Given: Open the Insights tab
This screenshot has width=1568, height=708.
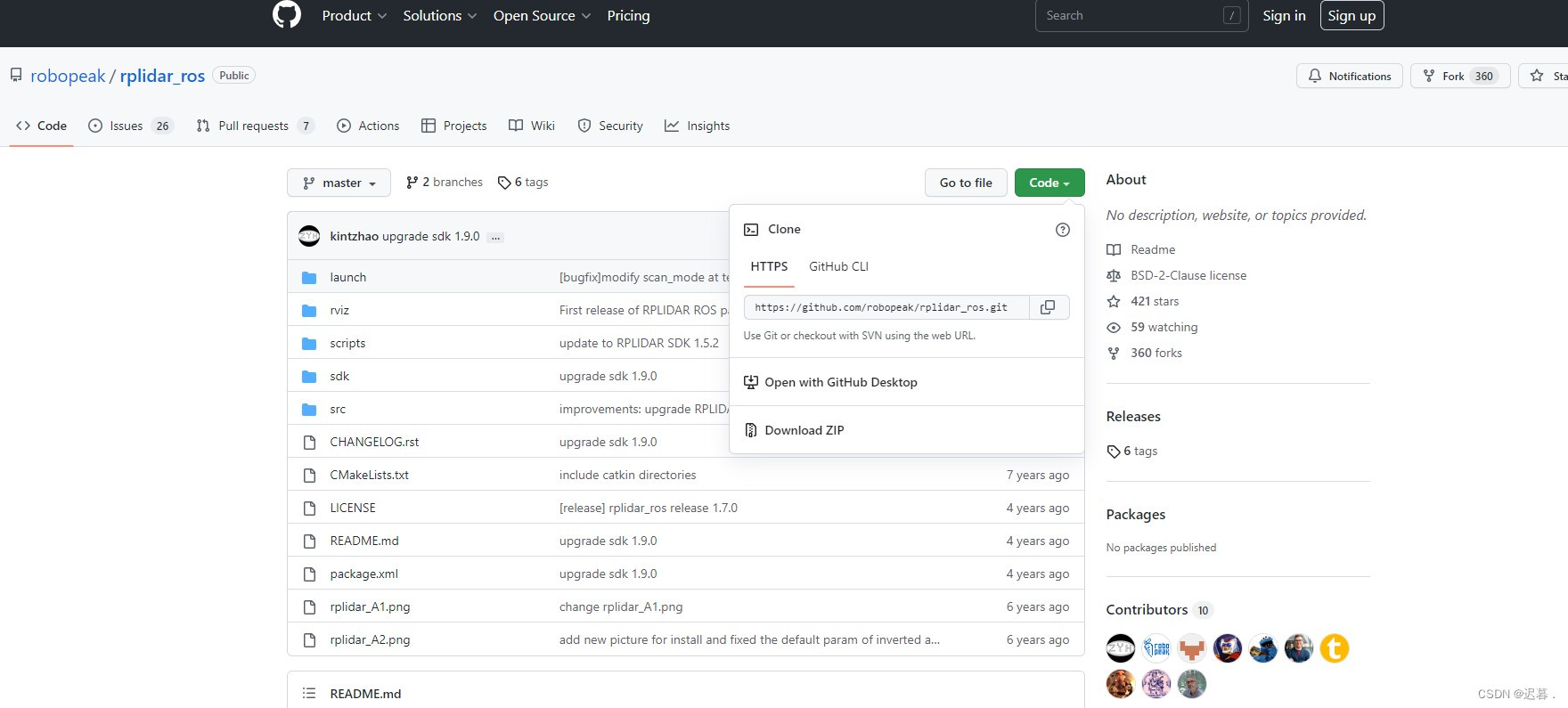Looking at the screenshot, I should tap(698, 126).
